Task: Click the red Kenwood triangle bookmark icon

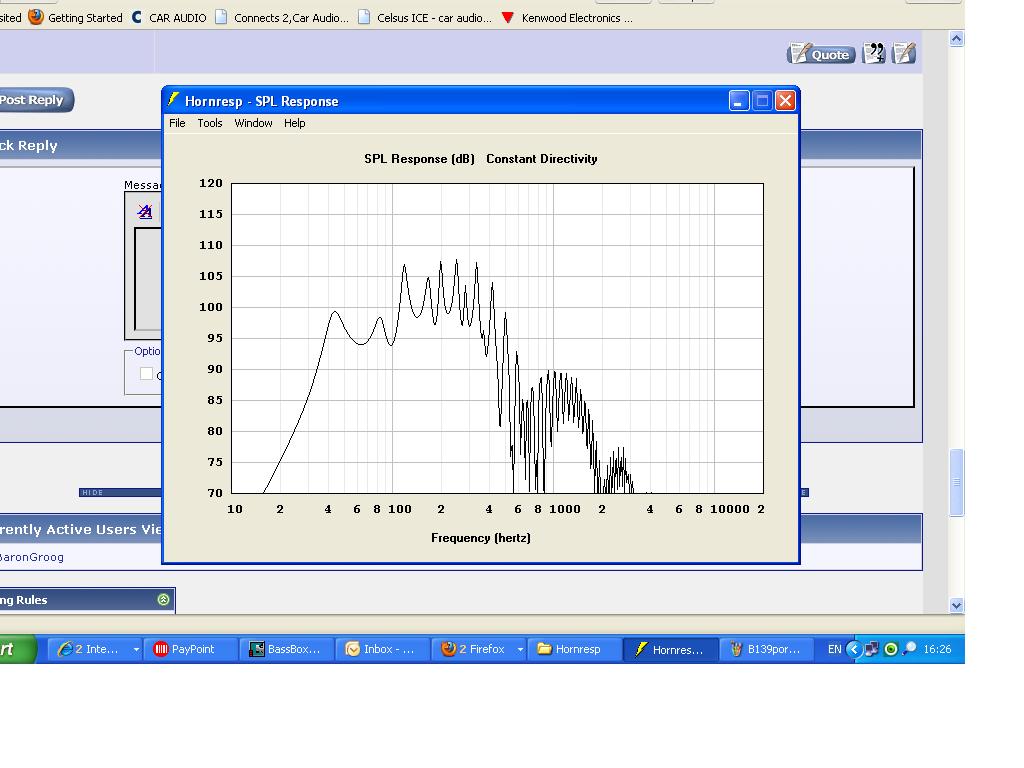Action: [507, 18]
